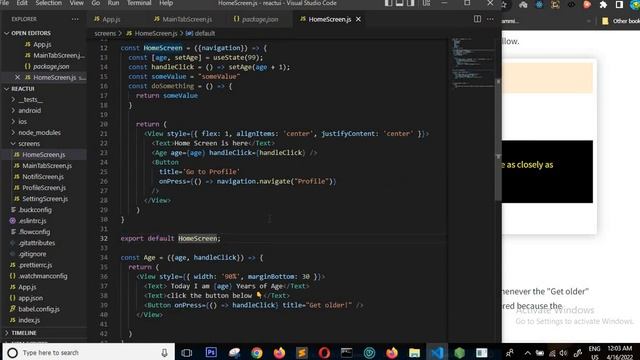640x360 pixels.
Task: Open the network icon in the system tray
Action: point(552,353)
